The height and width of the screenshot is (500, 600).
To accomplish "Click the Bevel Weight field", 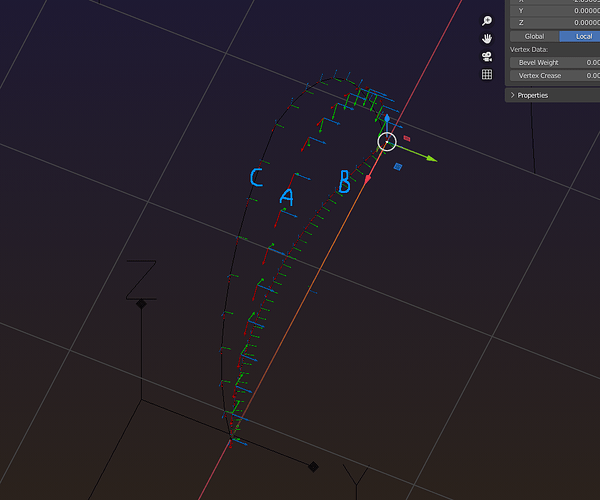I will [555, 62].
